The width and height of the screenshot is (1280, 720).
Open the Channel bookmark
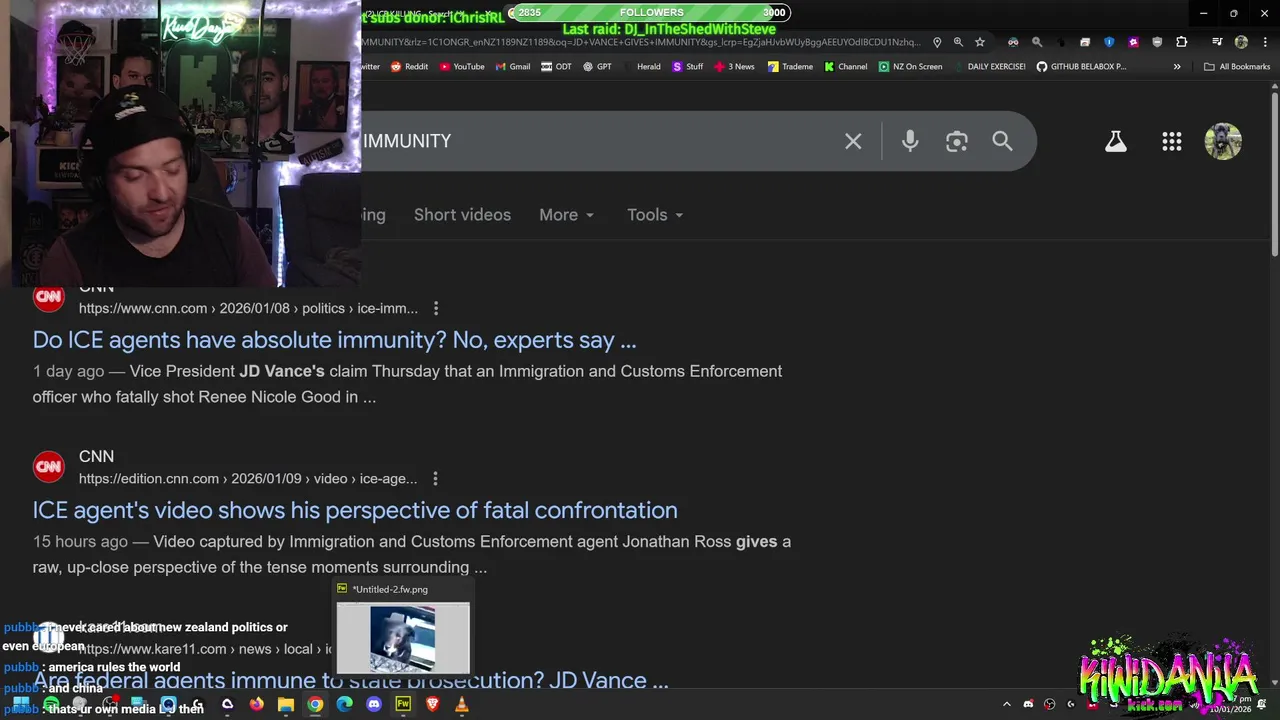(x=845, y=67)
